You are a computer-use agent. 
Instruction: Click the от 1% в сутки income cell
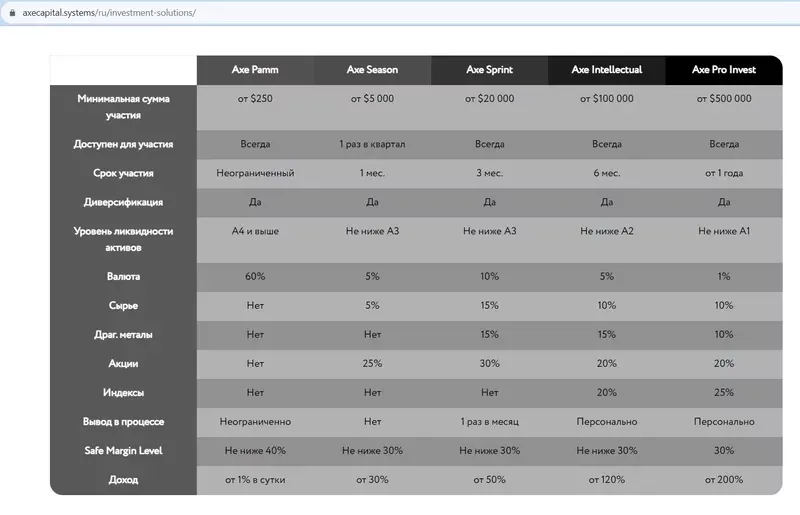pos(255,480)
